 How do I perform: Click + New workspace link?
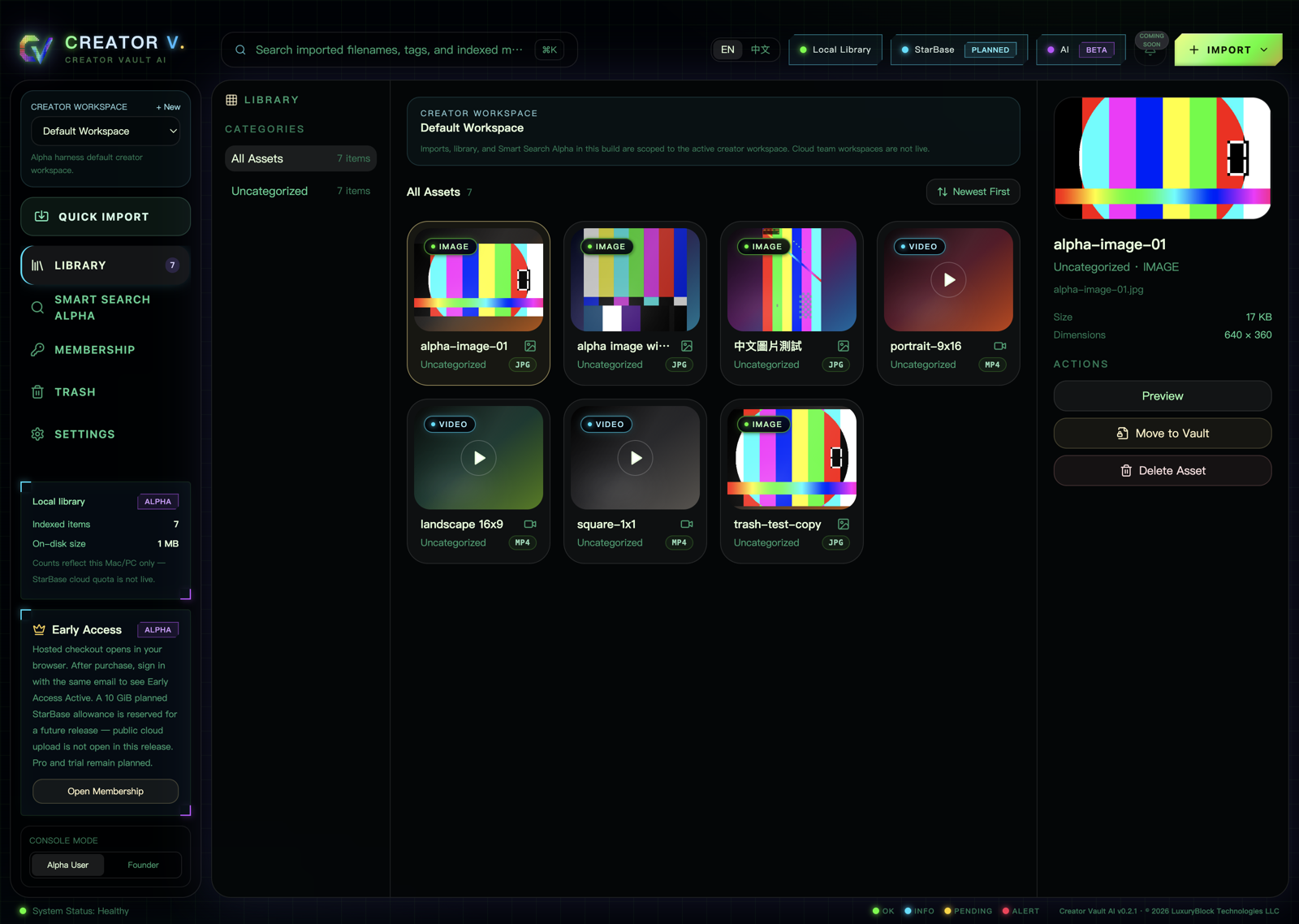pyautogui.click(x=169, y=107)
